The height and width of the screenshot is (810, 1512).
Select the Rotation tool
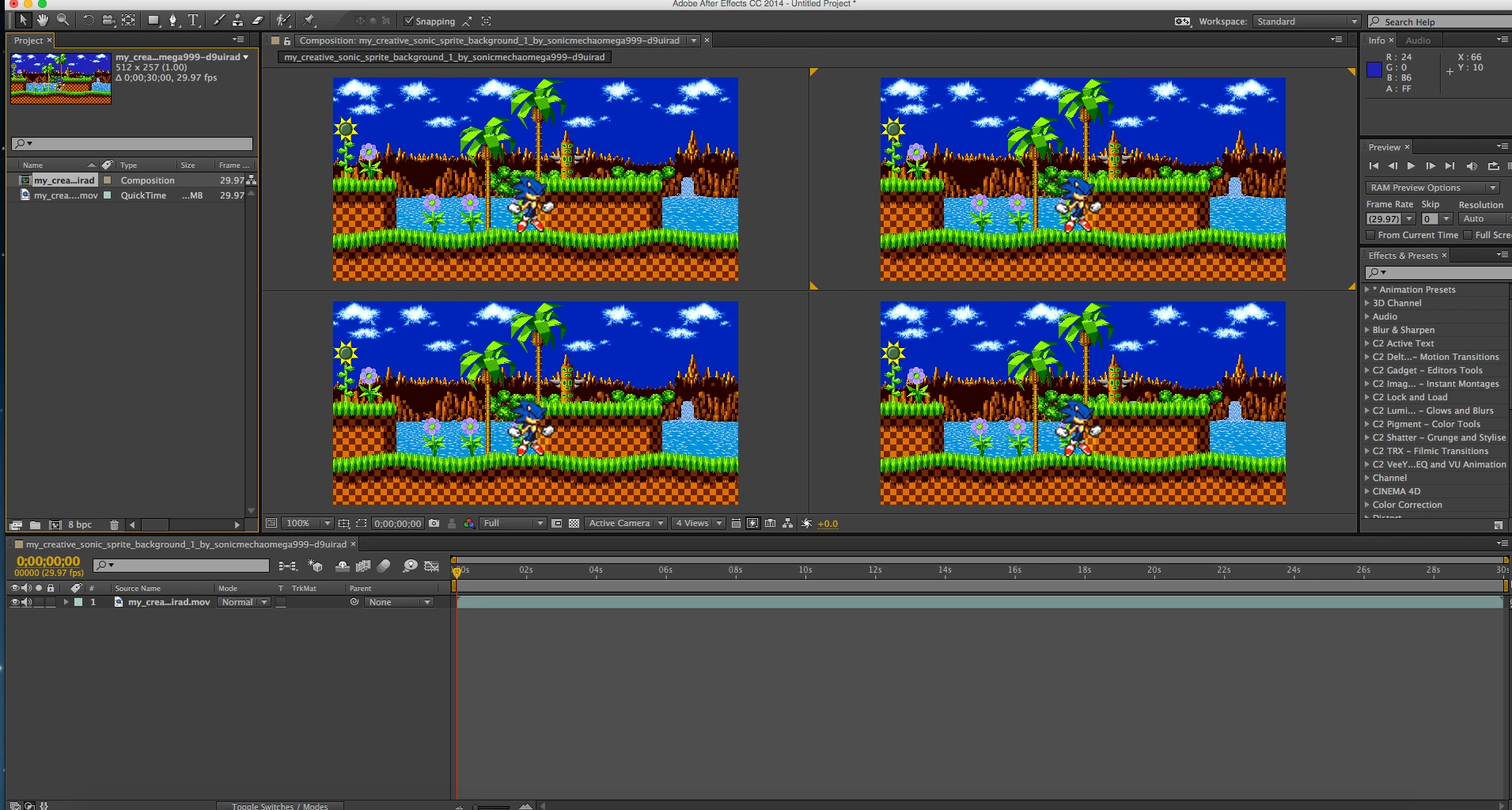pyautogui.click(x=89, y=21)
